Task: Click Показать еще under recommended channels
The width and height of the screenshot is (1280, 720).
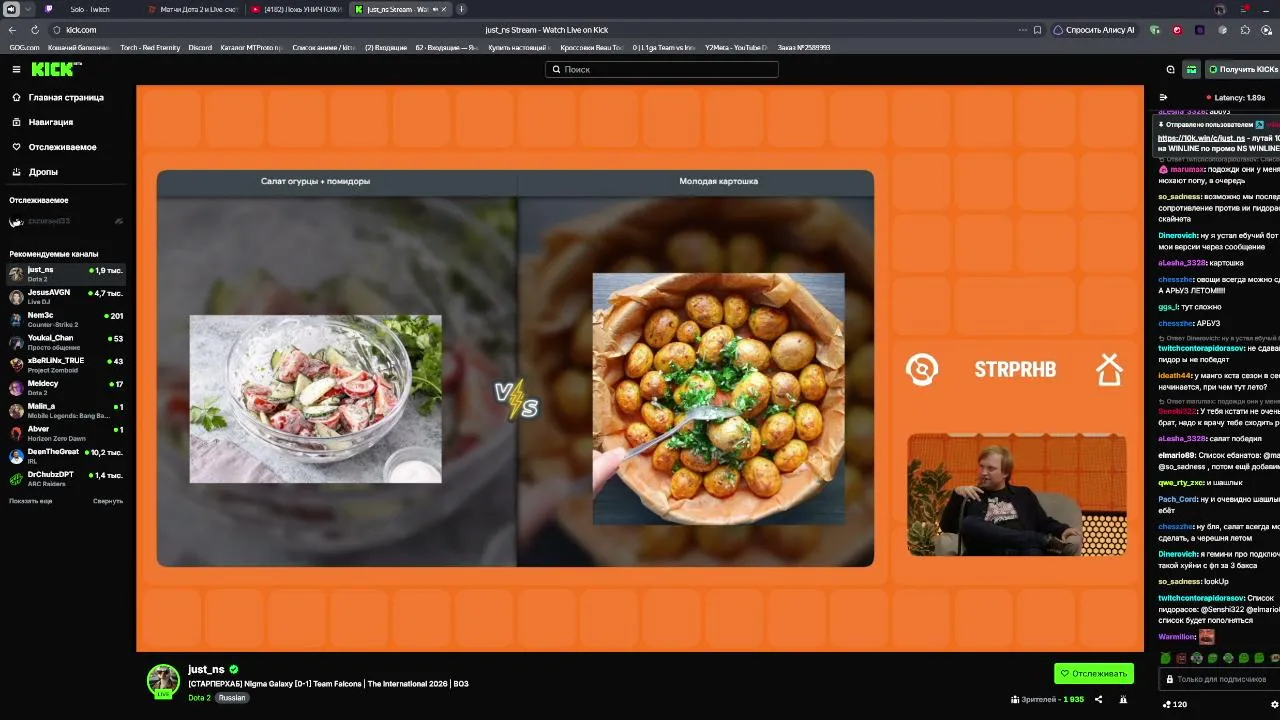Action: pos(31,501)
